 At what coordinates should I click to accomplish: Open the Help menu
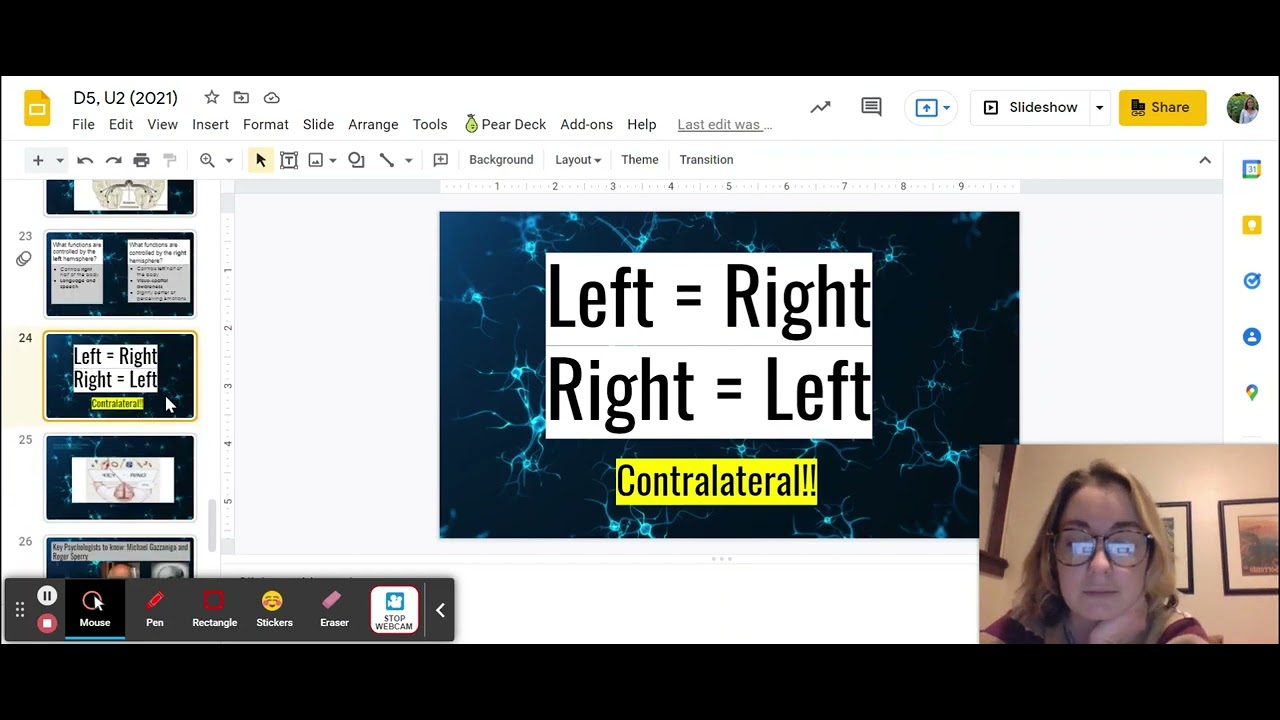(x=642, y=124)
